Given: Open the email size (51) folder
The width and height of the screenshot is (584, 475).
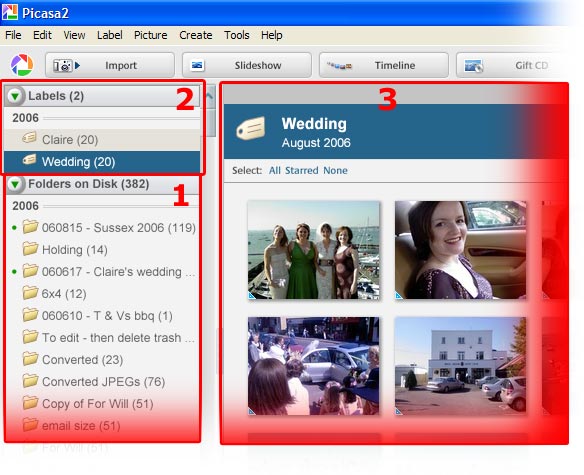Looking at the screenshot, I should click(x=81, y=425).
